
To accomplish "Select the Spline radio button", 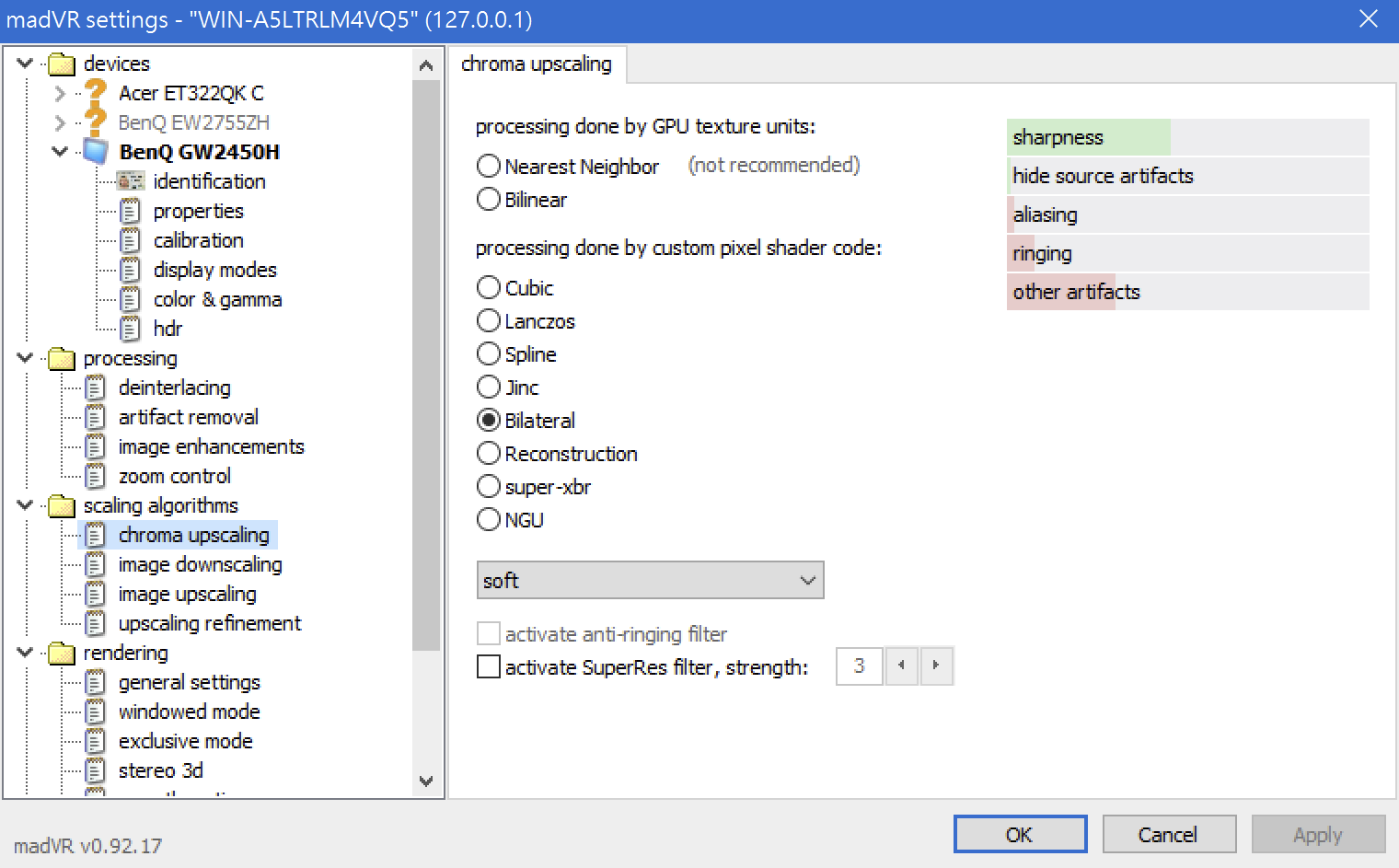I will pyautogui.click(x=489, y=353).
